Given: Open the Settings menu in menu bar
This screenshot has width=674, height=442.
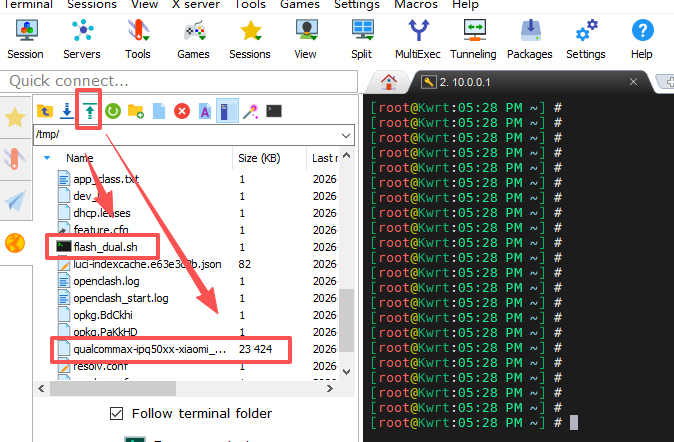Looking at the screenshot, I should [x=357, y=4].
